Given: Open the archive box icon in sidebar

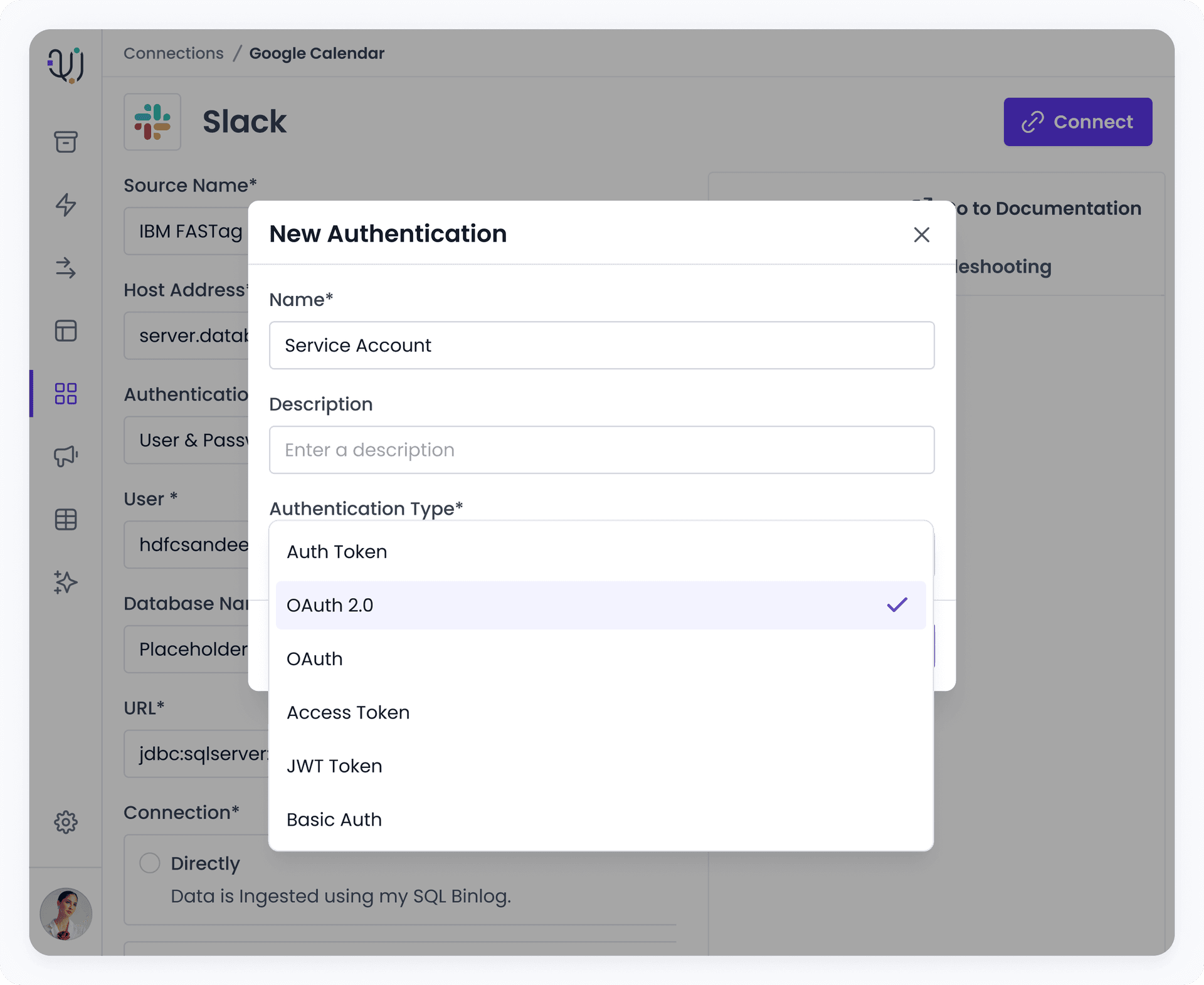Looking at the screenshot, I should 65,142.
